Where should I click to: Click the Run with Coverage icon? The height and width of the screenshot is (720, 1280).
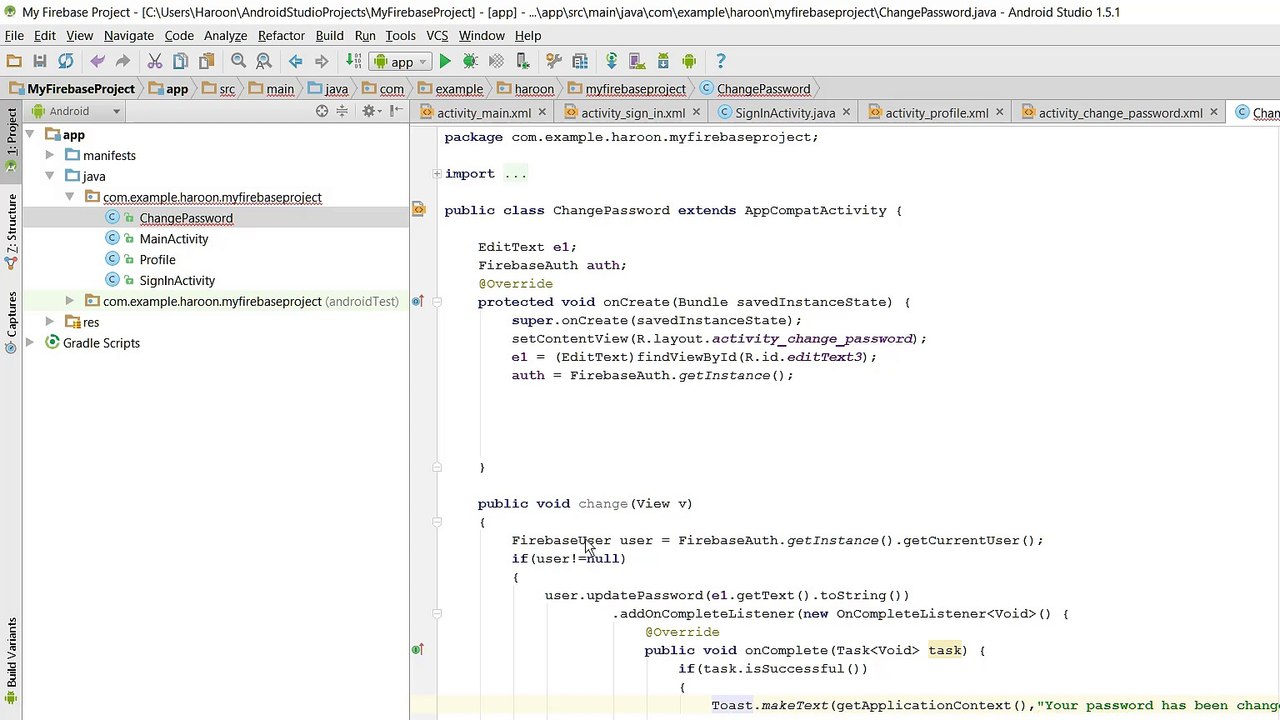point(496,62)
